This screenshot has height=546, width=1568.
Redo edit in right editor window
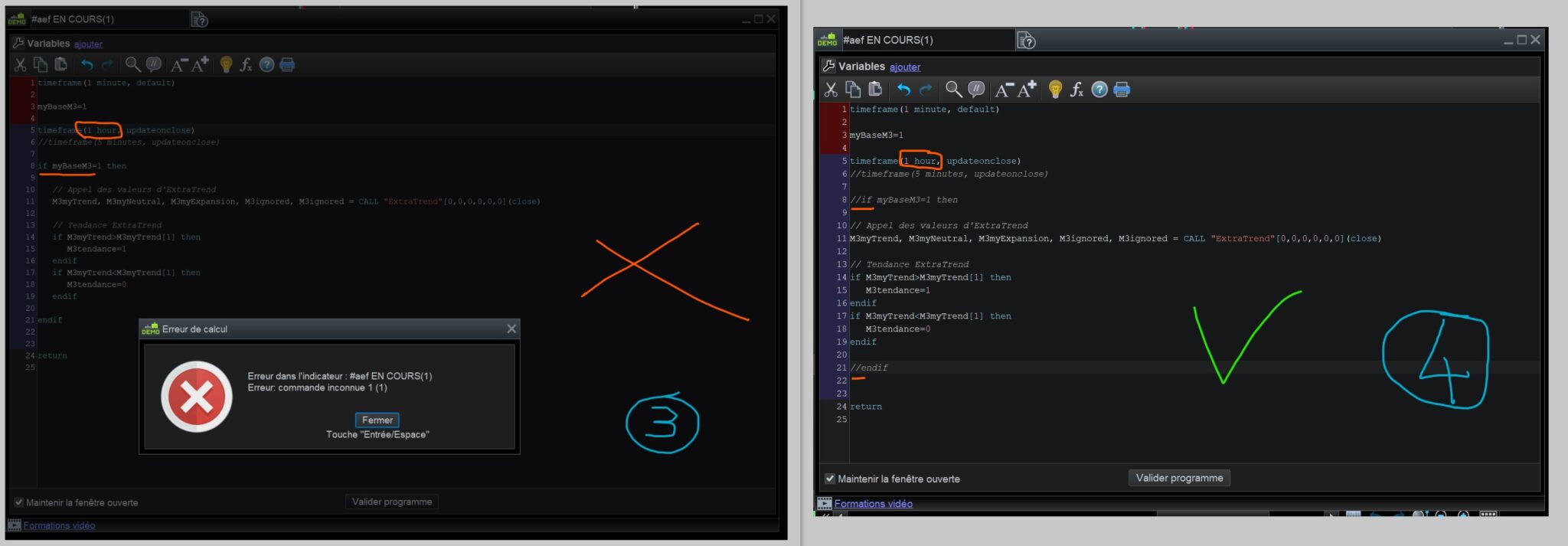pos(926,90)
